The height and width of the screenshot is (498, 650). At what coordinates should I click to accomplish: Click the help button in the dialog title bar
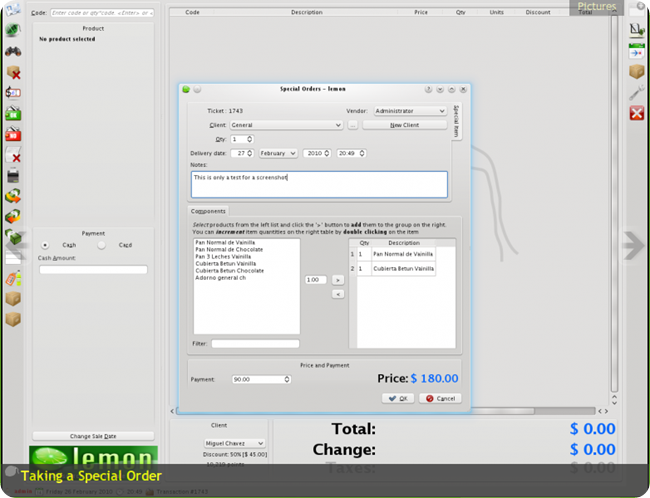[x=428, y=89]
